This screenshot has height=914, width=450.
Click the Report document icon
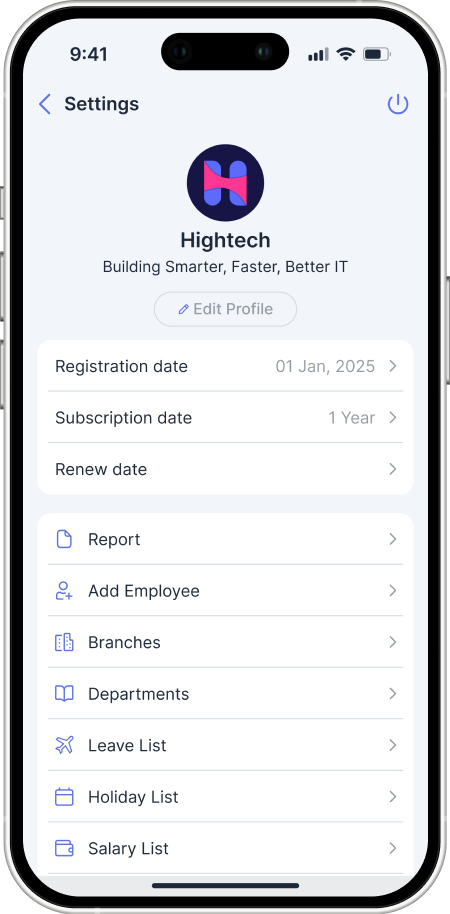64,539
